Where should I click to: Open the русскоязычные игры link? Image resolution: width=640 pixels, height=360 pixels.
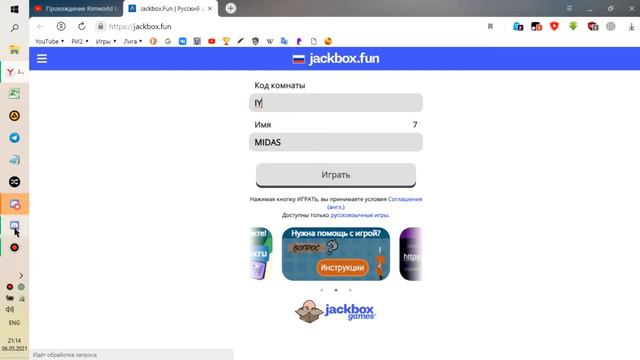359,215
